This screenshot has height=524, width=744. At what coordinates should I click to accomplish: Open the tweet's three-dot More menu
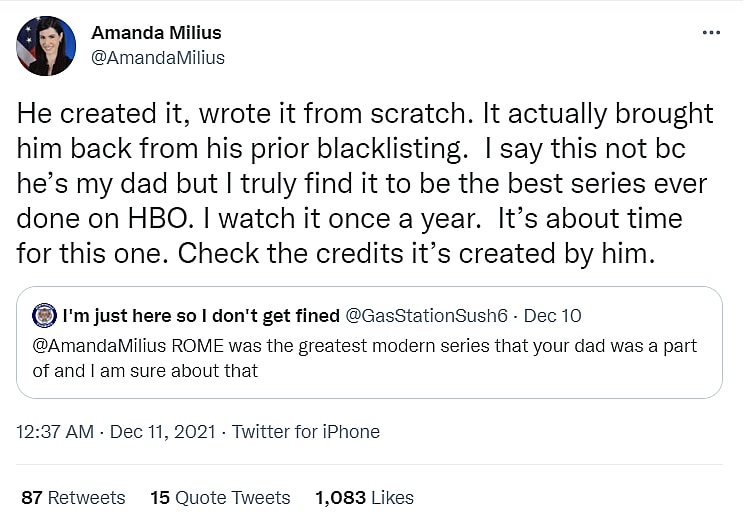point(711,33)
